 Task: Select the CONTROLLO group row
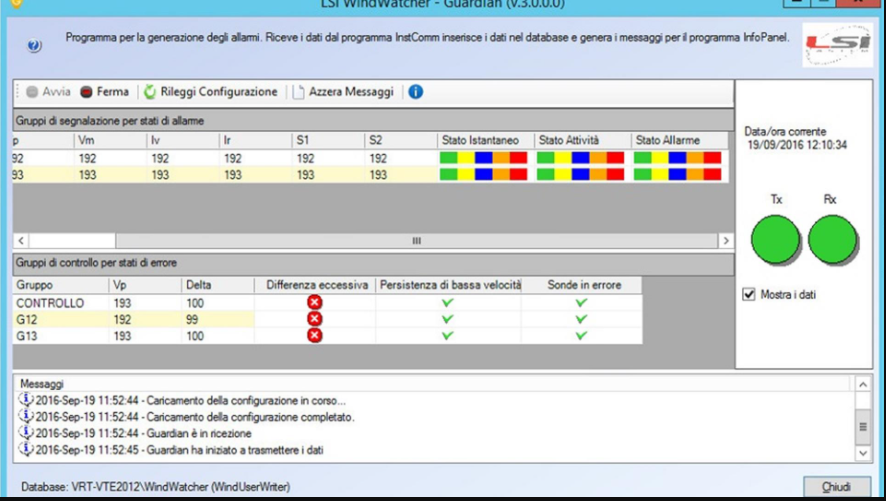(327, 303)
